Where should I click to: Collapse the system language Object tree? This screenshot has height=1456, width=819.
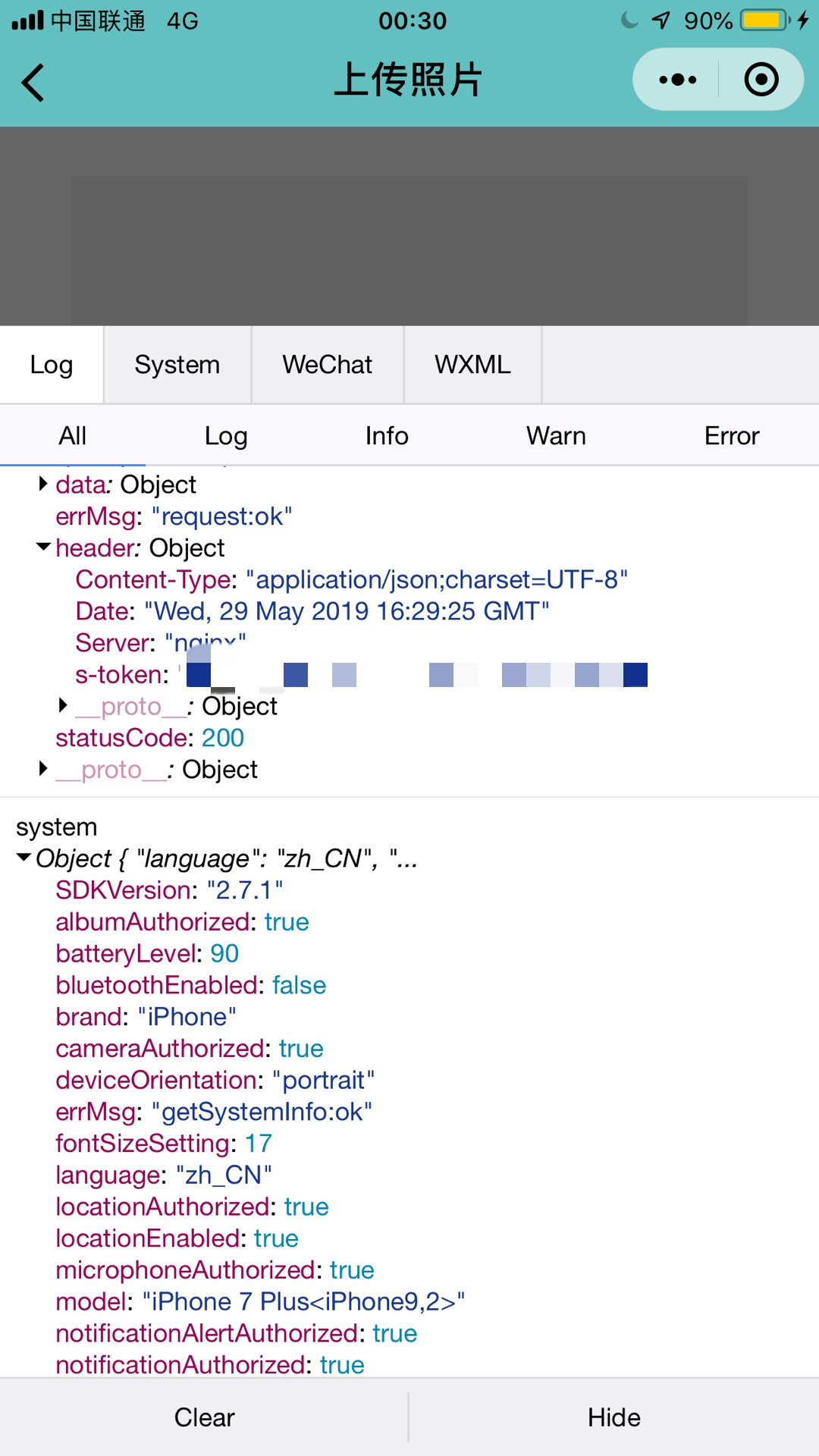(24, 858)
